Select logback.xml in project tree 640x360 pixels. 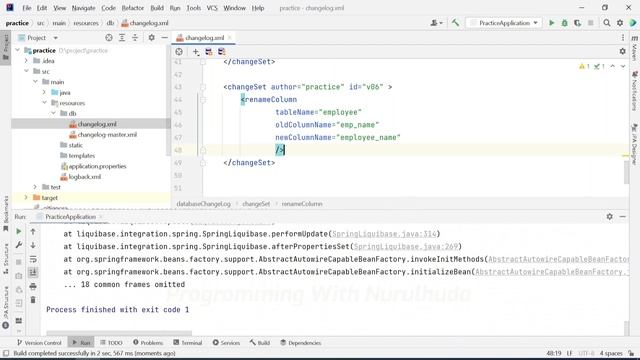(x=84, y=177)
